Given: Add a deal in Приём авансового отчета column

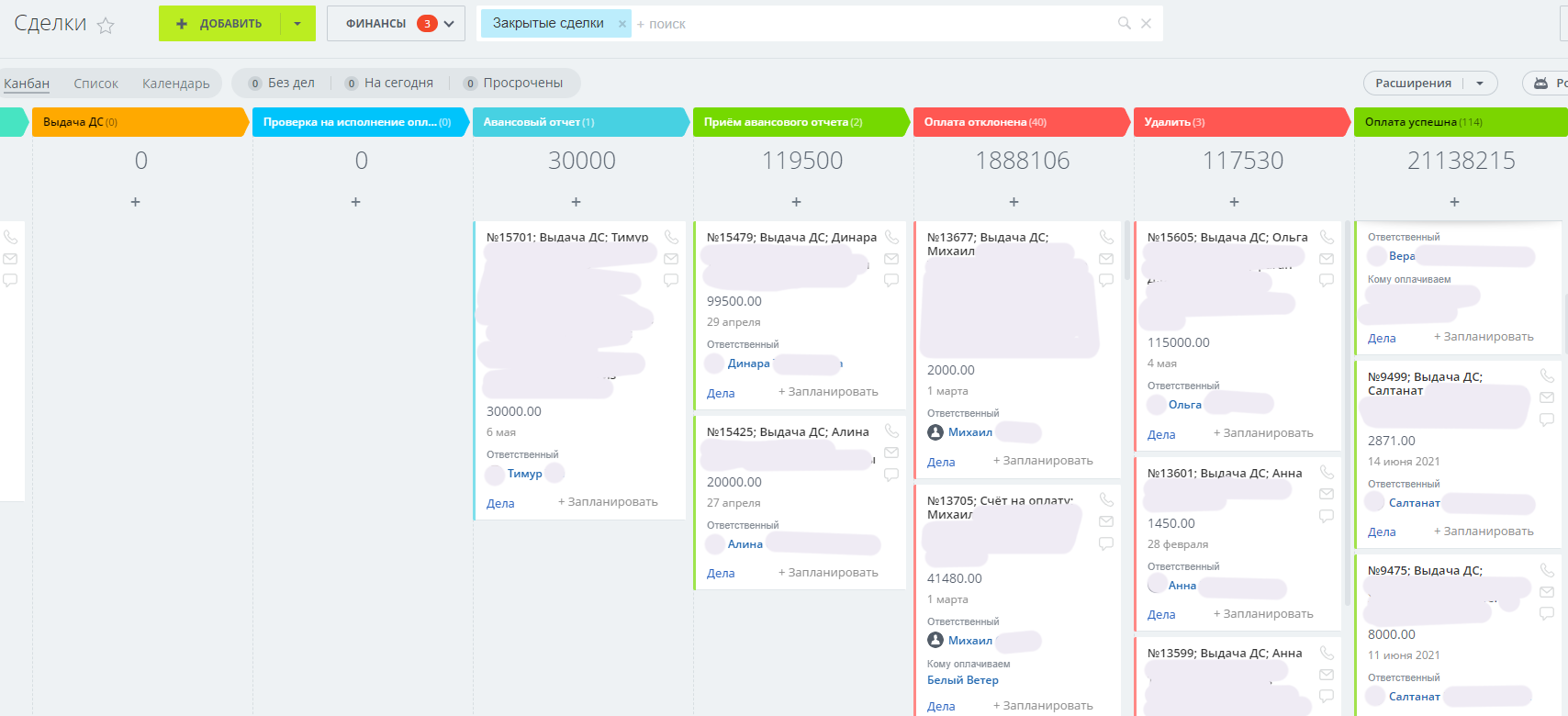Looking at the screenshot, I should click(x=796, y=202).
